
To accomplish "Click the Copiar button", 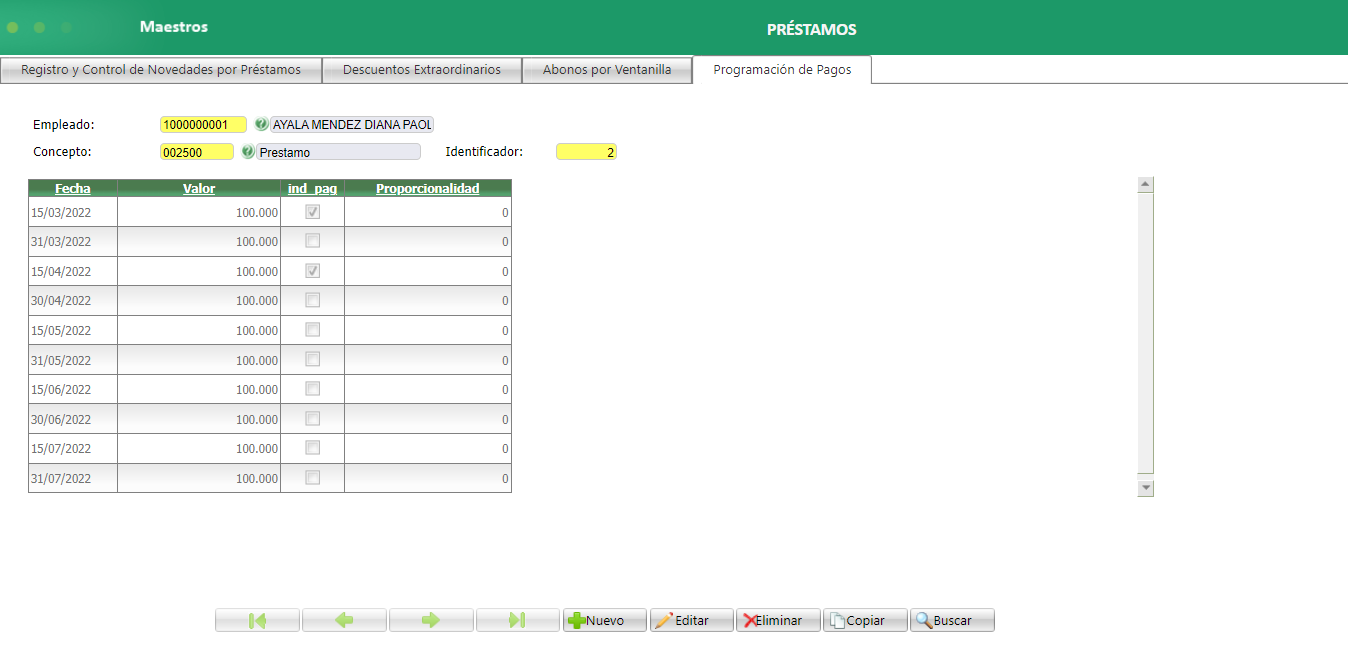I will pos(866,620).
